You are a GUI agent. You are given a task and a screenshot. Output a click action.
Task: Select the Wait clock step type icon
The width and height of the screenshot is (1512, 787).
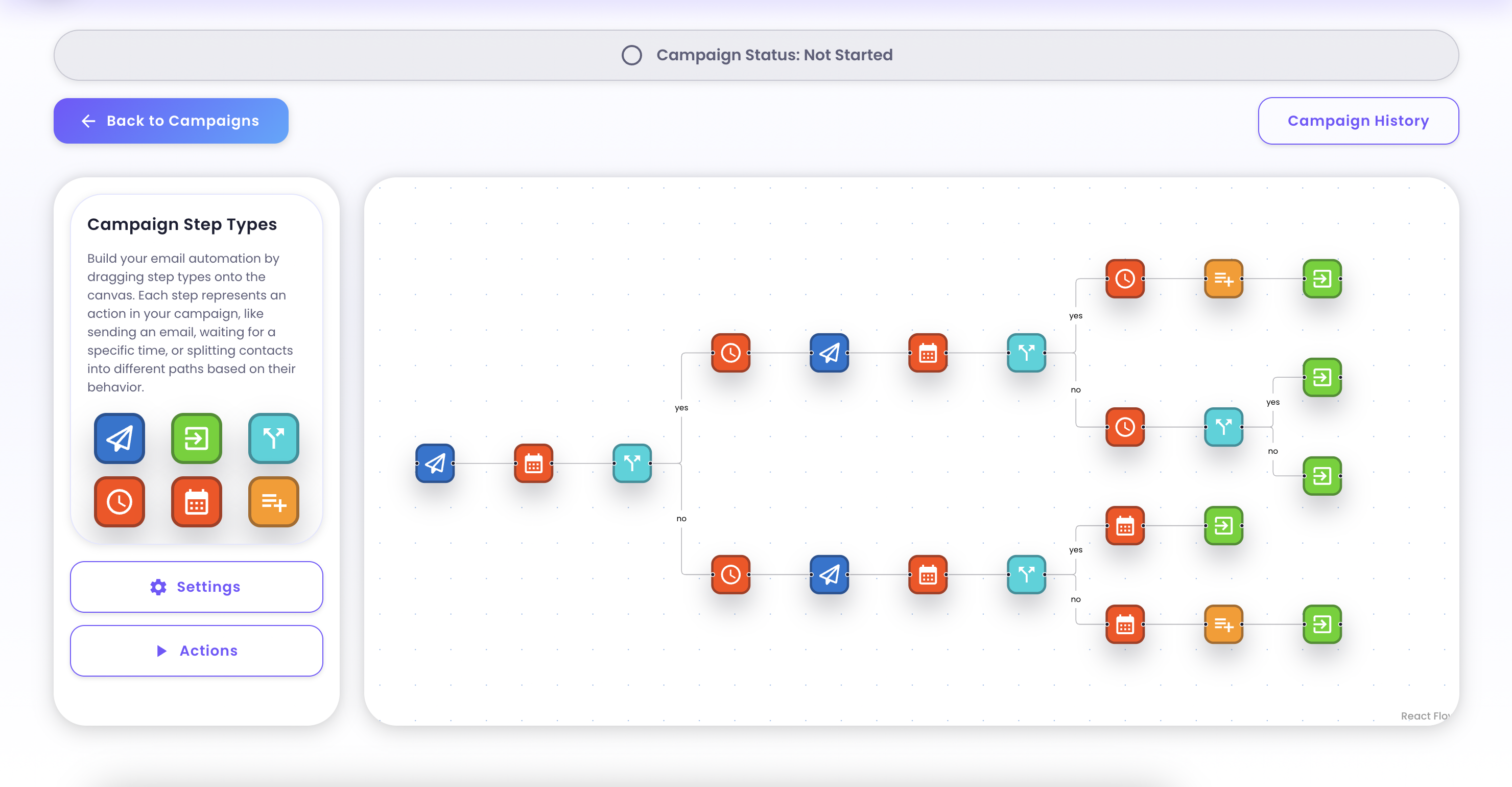[x=119, y=502]
